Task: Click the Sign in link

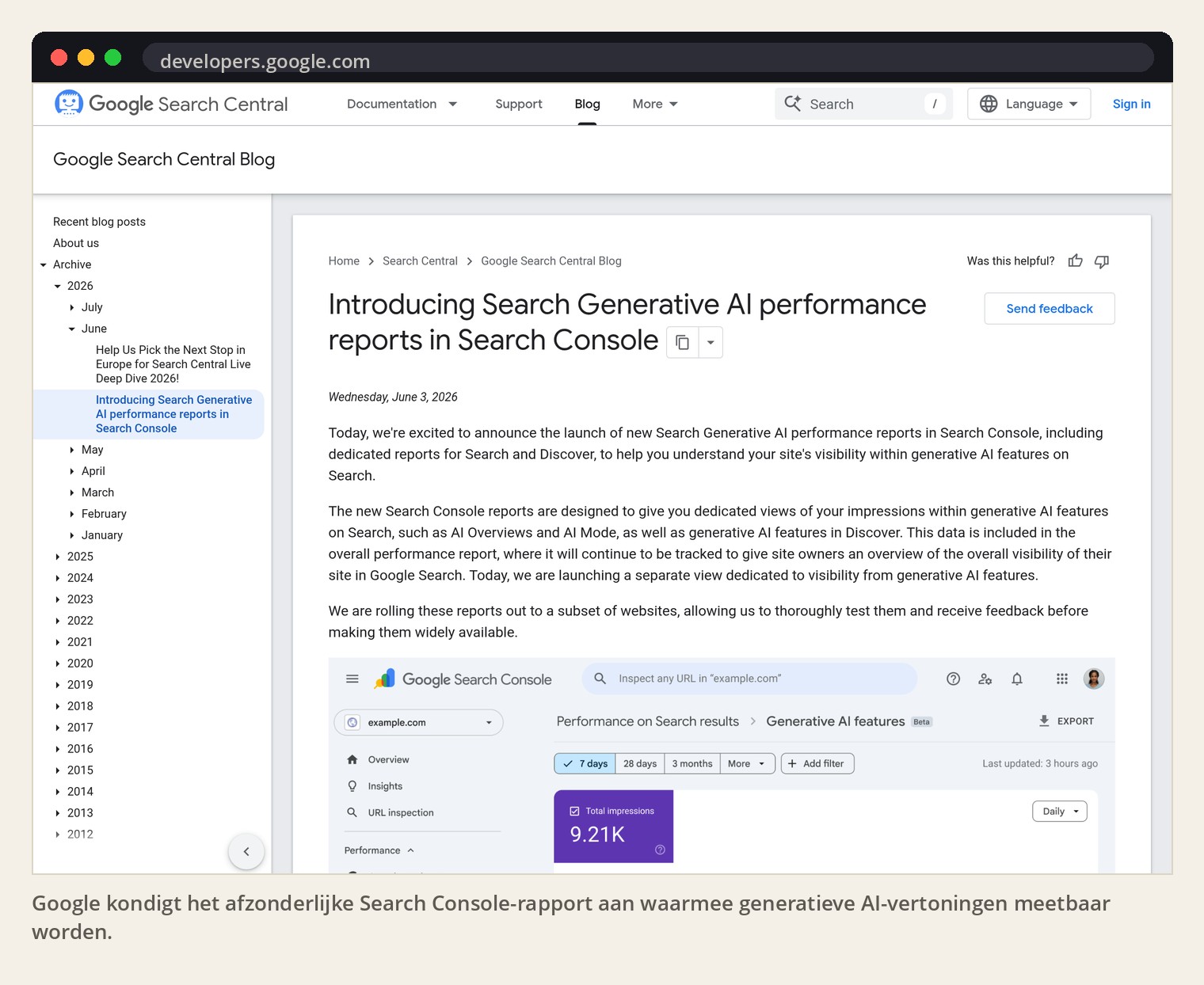Action: pyautogui.click(x=1131, y=104)
